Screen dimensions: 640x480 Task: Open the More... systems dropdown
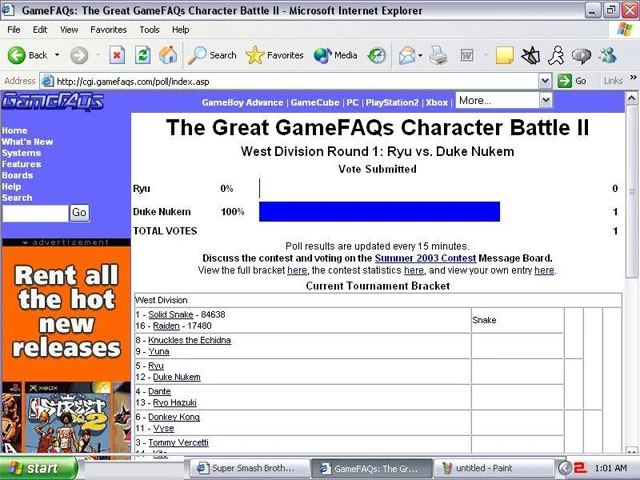point(504,100)
